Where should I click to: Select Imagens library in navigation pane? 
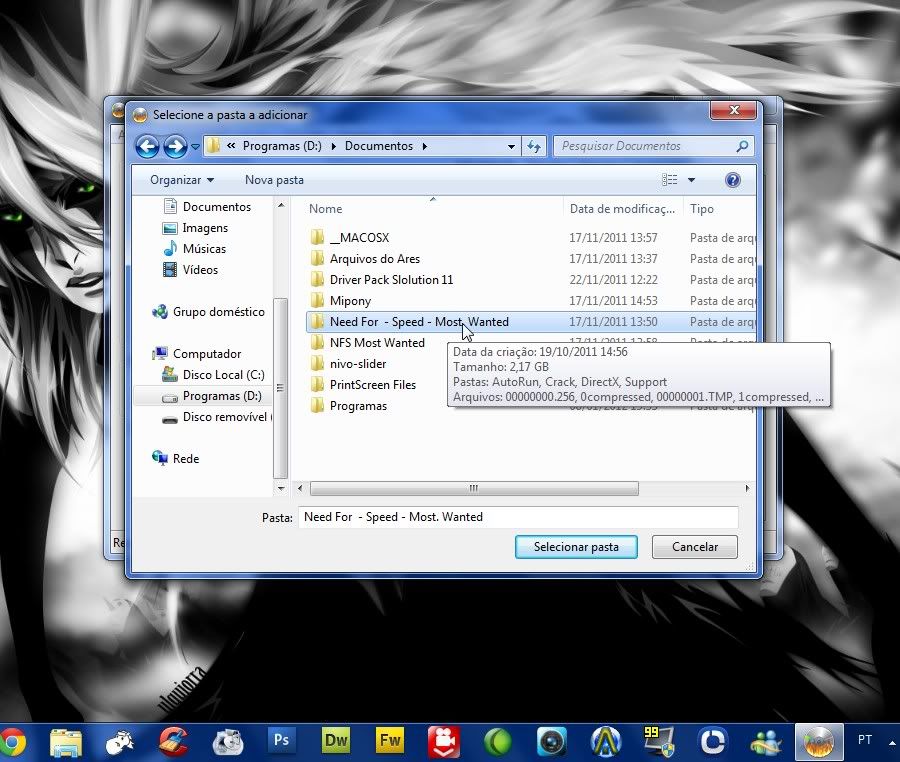(x=205, y=228)
